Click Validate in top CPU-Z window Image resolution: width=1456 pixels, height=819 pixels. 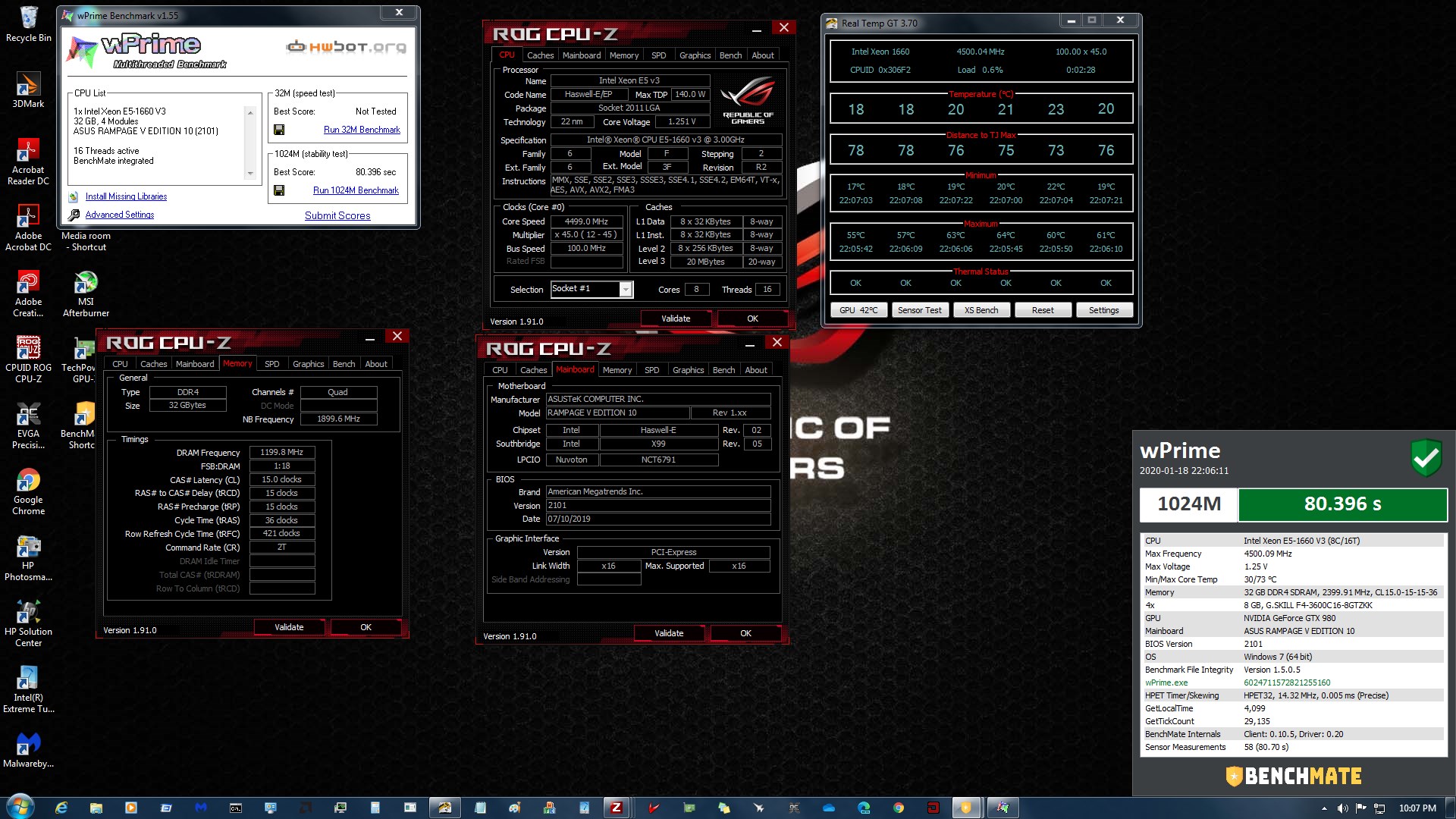pyautogui.click(x=676, y=318)
